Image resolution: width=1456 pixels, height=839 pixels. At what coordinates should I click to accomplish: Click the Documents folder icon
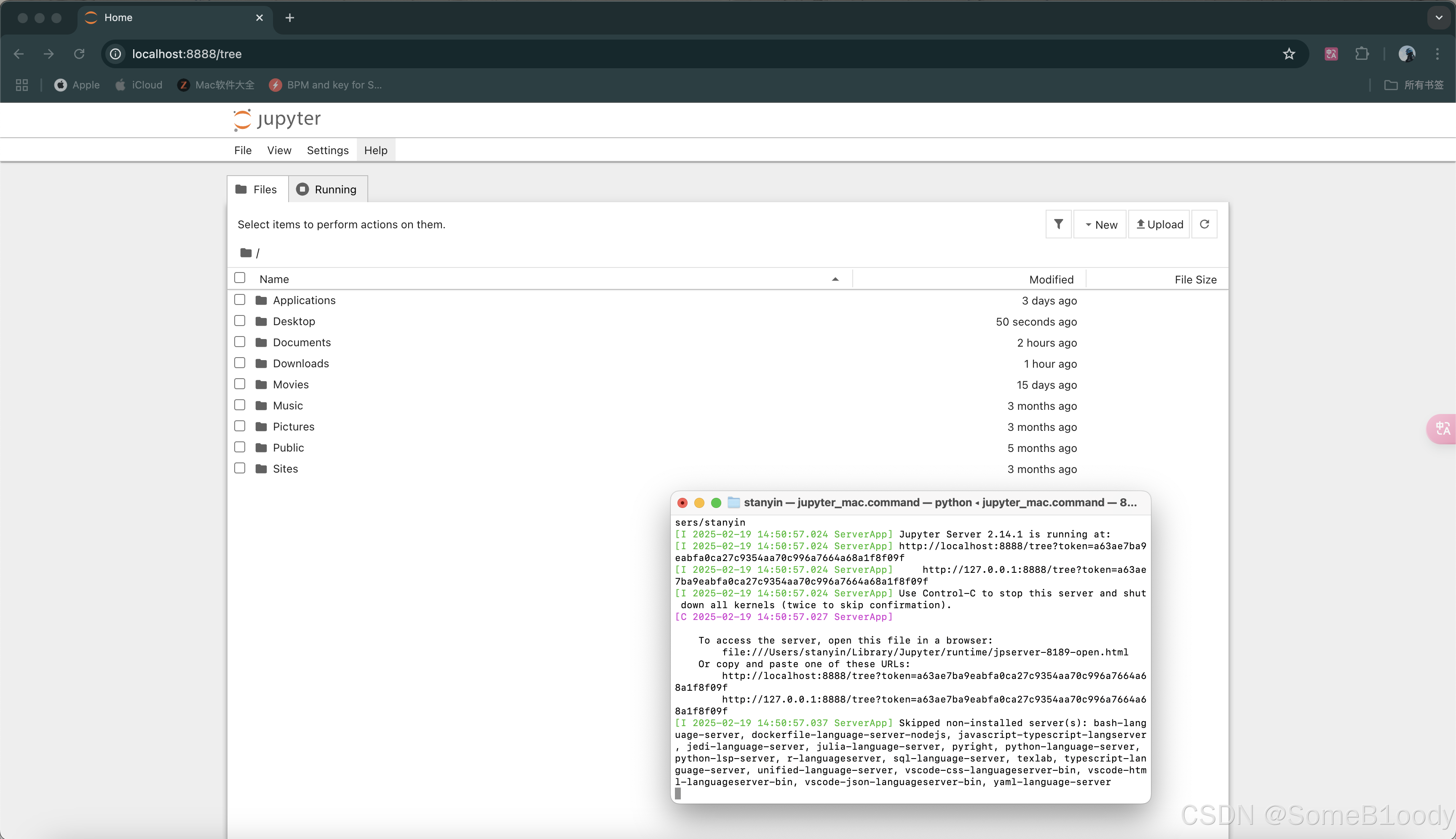(261, 342)
